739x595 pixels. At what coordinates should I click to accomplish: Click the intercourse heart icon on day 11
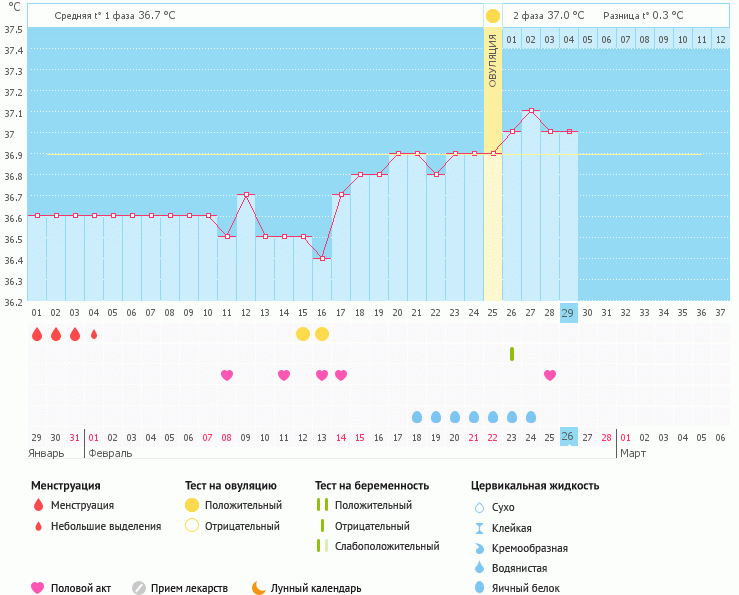tap(227, 375)
